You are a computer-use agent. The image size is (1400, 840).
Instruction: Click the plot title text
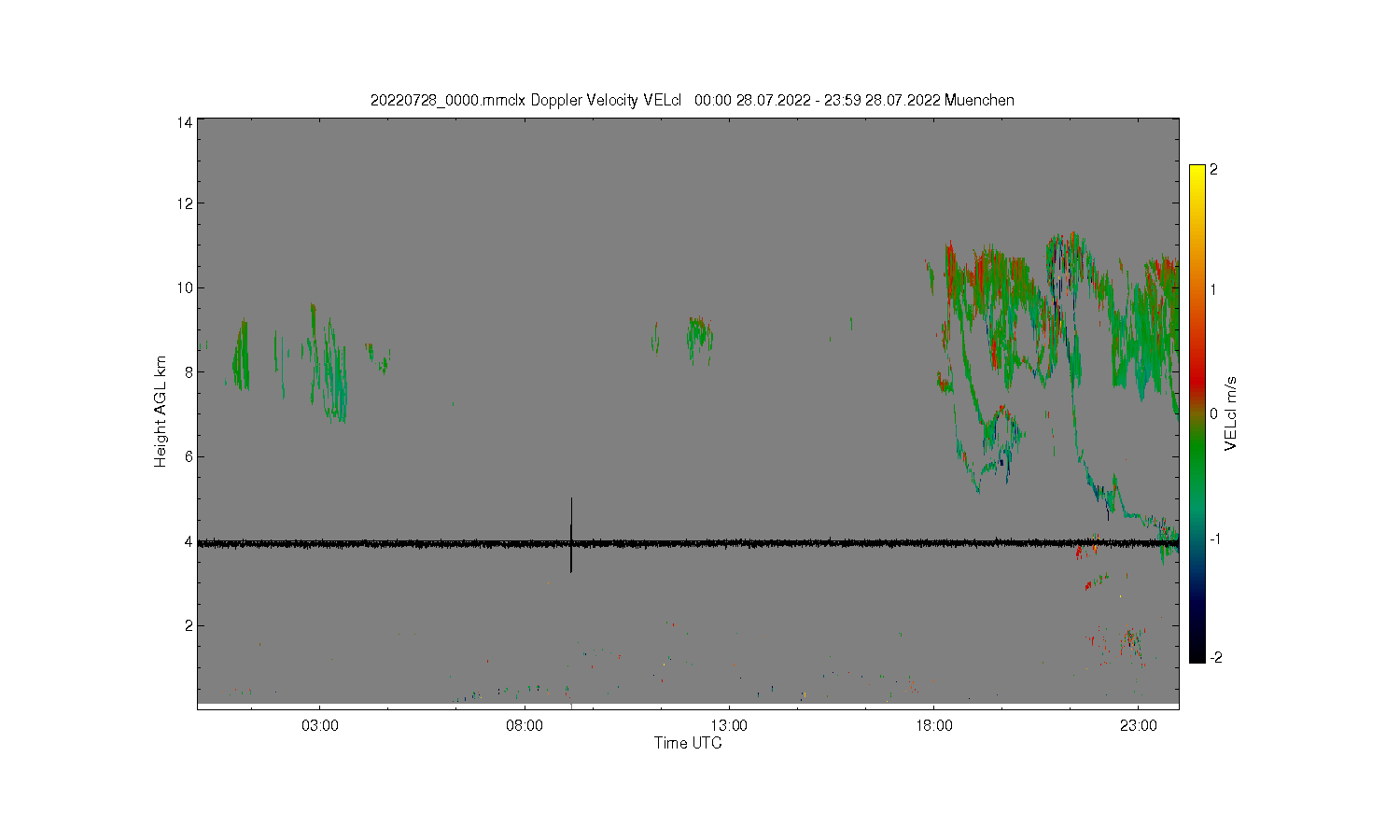692,100
